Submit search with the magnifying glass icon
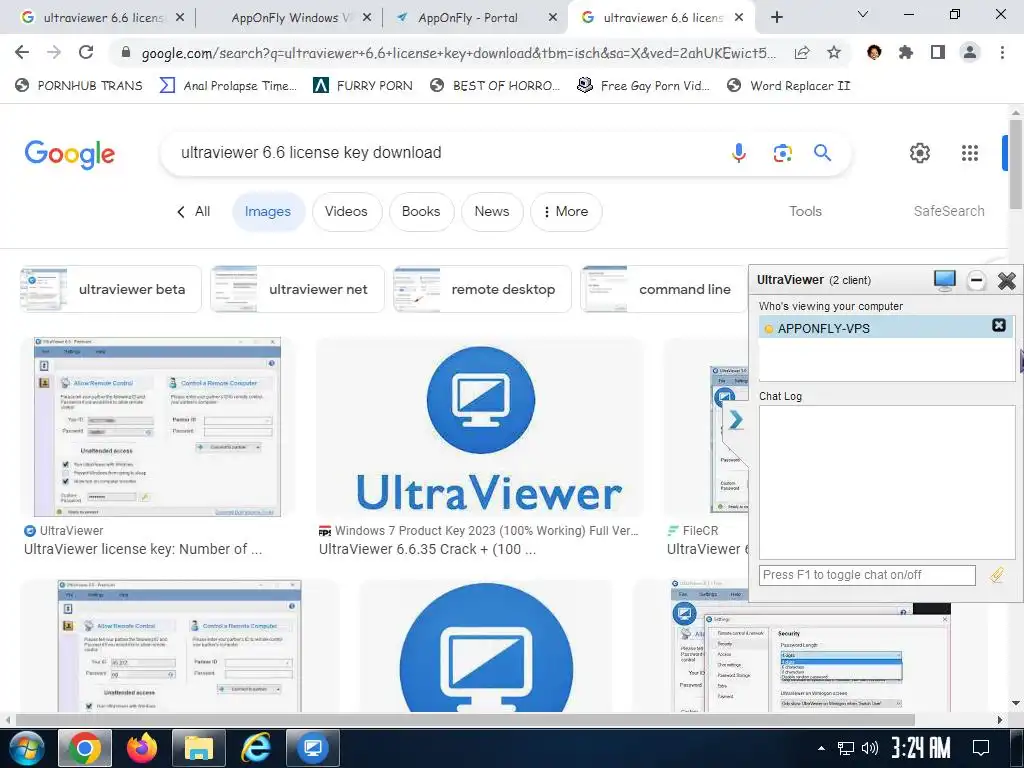The height and width of the screenshot is (768, 1024). click(822, 153)
